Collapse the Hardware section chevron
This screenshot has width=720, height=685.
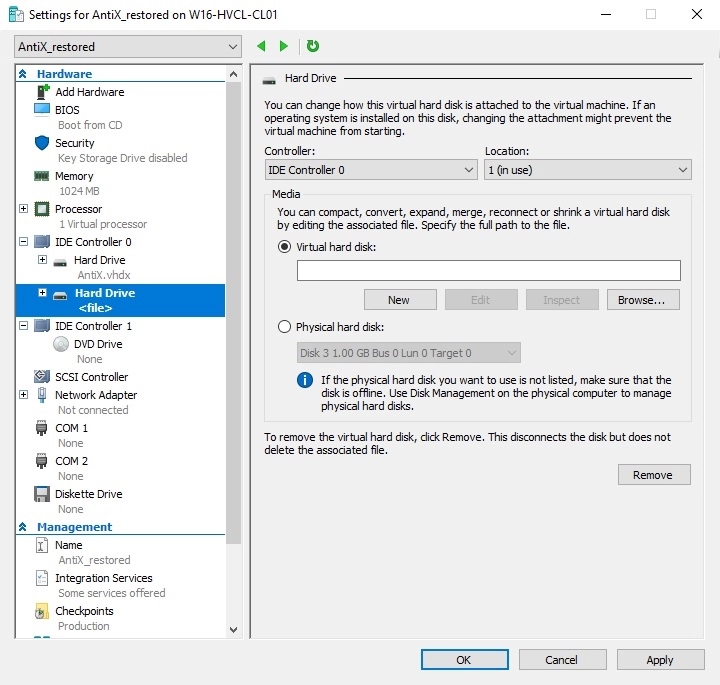[x=22, y=74]
